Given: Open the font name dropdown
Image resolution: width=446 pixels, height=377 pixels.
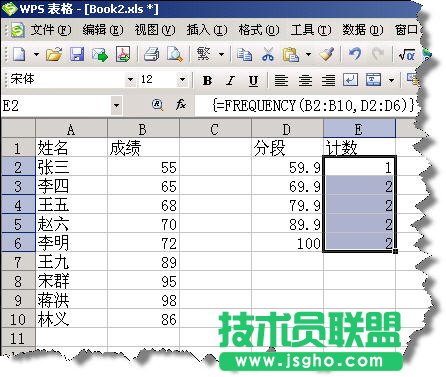Looking at the screenshot, I should tap(130, 80).
